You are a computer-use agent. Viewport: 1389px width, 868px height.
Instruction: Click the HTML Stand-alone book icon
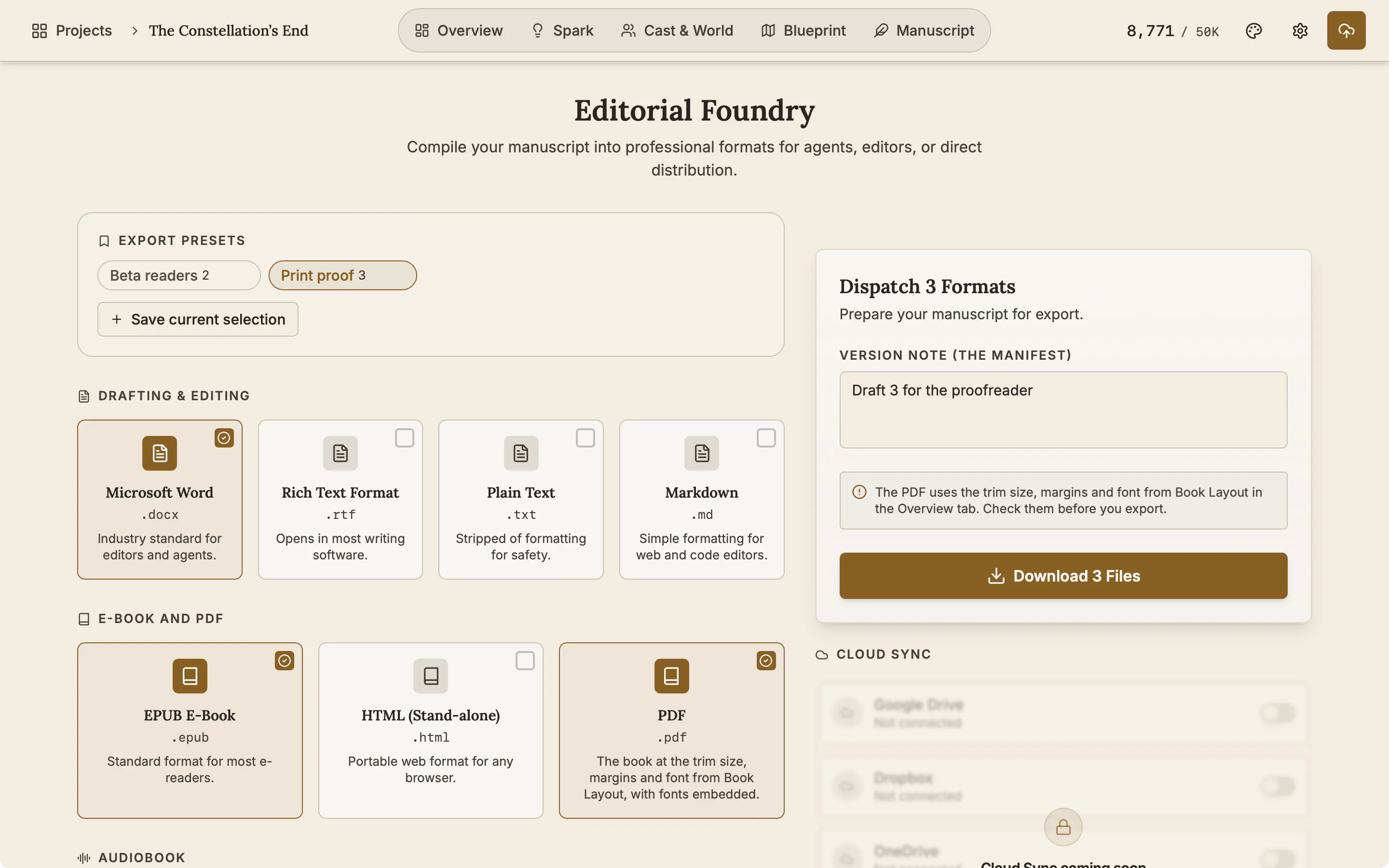431,676
